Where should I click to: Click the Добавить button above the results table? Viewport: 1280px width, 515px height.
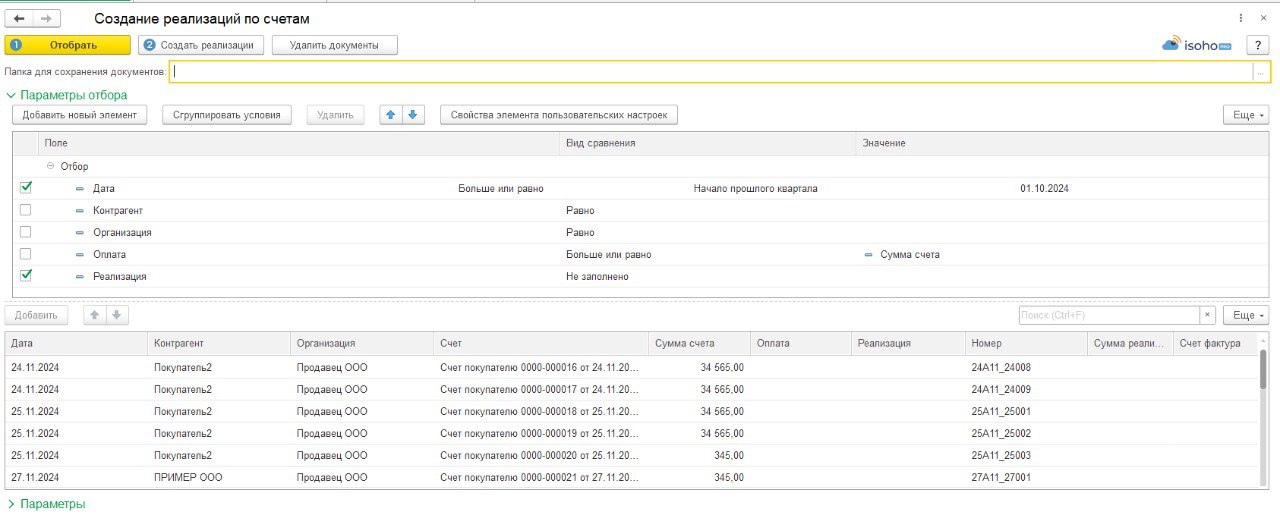36,315
